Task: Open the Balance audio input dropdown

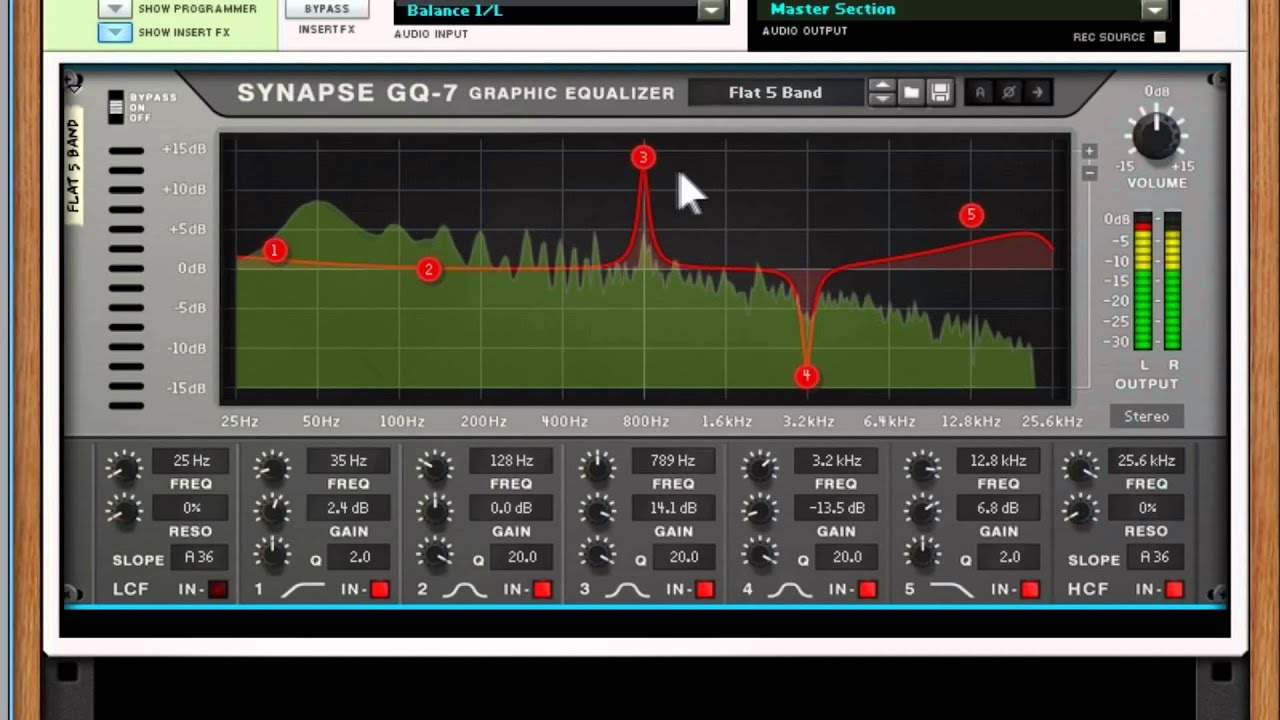Action: click(711, 10)
